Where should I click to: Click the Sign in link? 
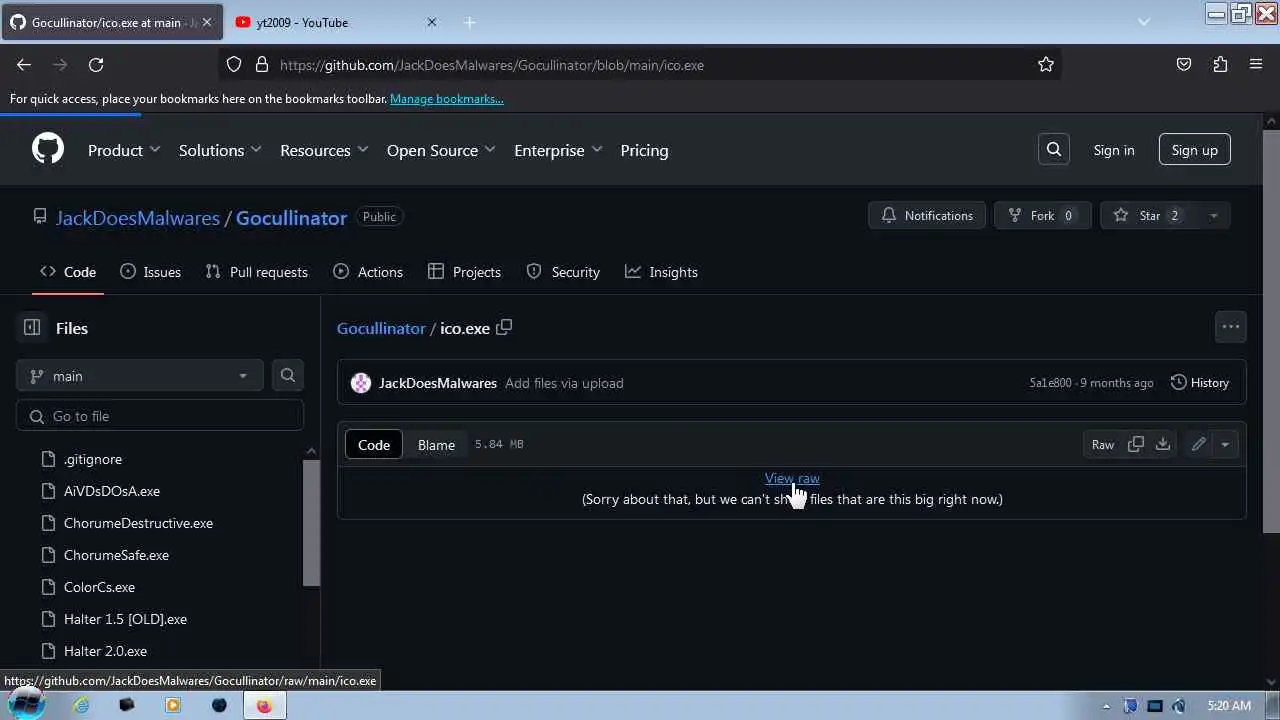pos(1114,150)
